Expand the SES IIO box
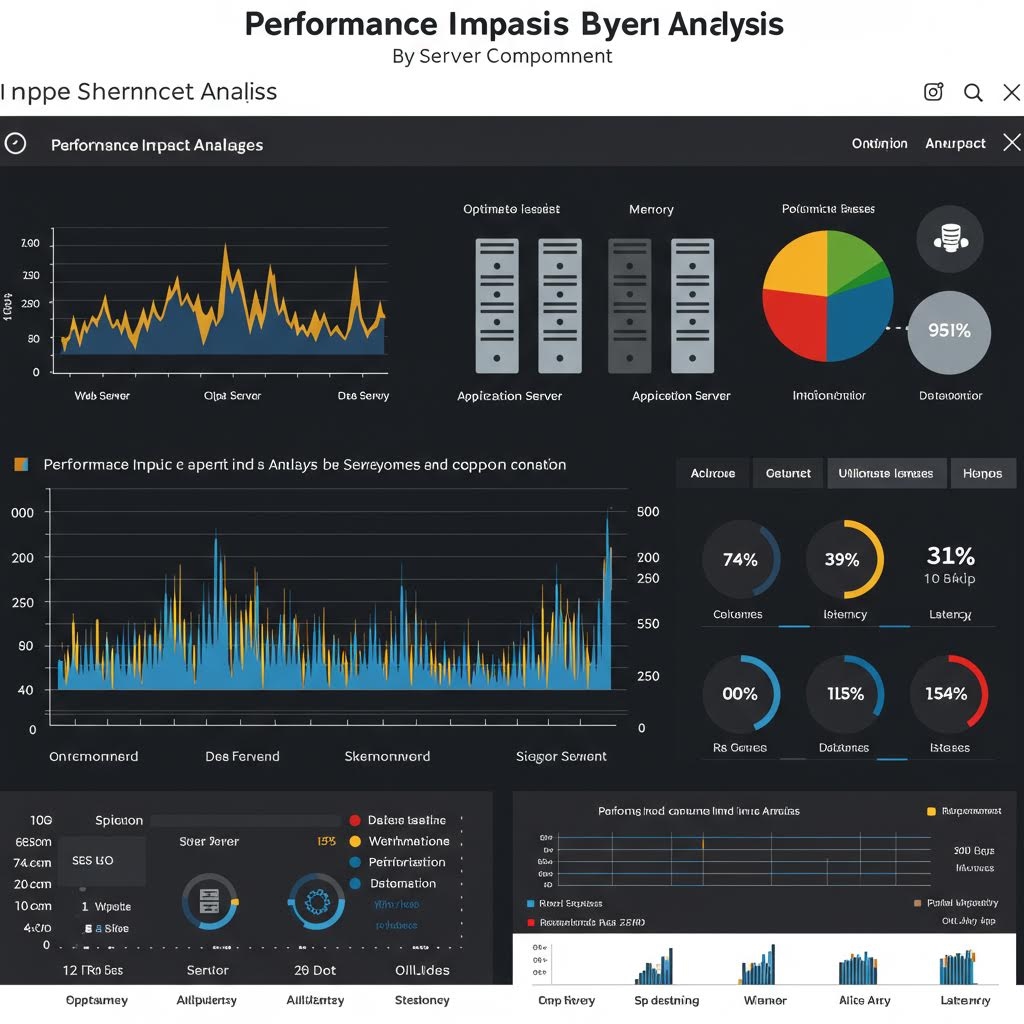Image resolution: width=1024 pixels, height=1024 pixels. click(x=100, y=861)
